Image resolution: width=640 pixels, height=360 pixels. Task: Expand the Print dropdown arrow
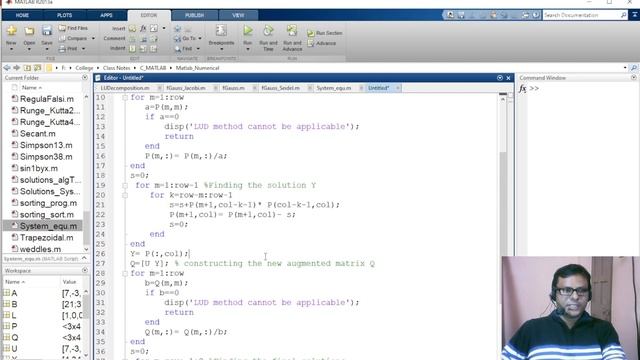[x=84, y=49]
